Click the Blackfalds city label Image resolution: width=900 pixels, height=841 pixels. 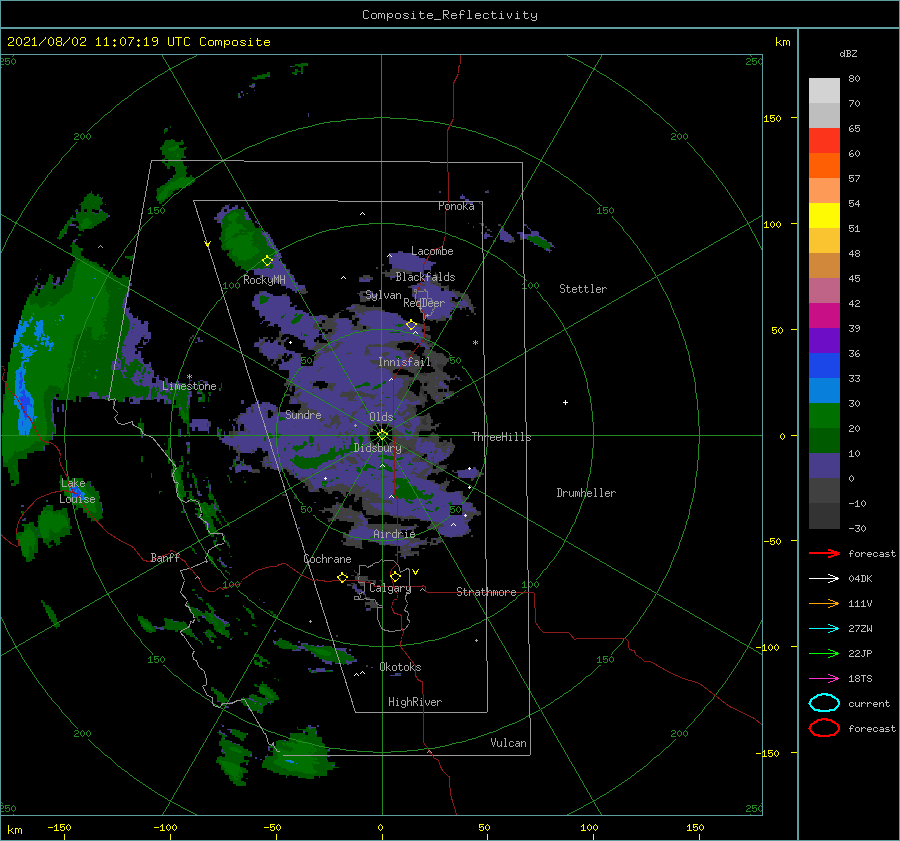coord(425,277)
